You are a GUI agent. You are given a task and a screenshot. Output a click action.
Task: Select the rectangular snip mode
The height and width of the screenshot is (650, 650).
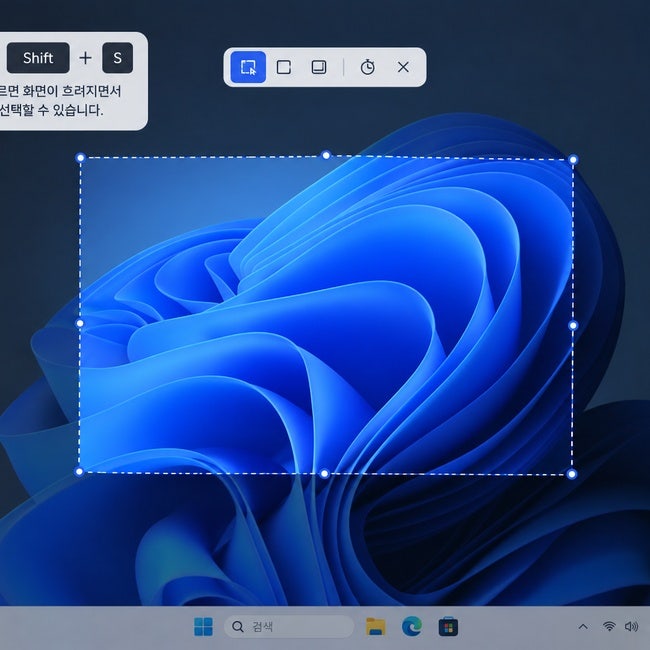248,67
